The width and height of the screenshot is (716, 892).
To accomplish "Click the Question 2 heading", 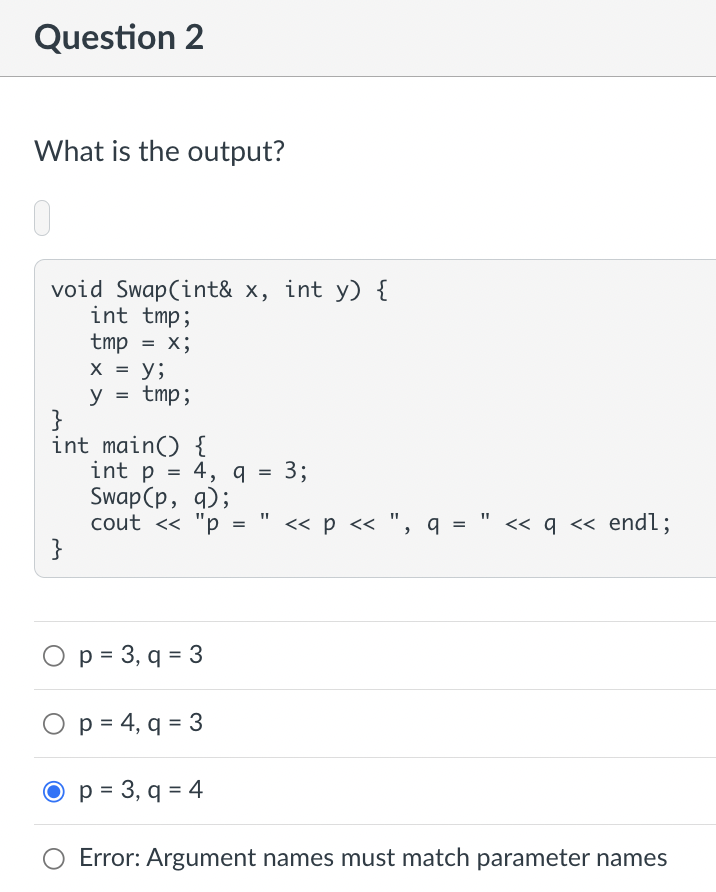I will pos(118,37).
